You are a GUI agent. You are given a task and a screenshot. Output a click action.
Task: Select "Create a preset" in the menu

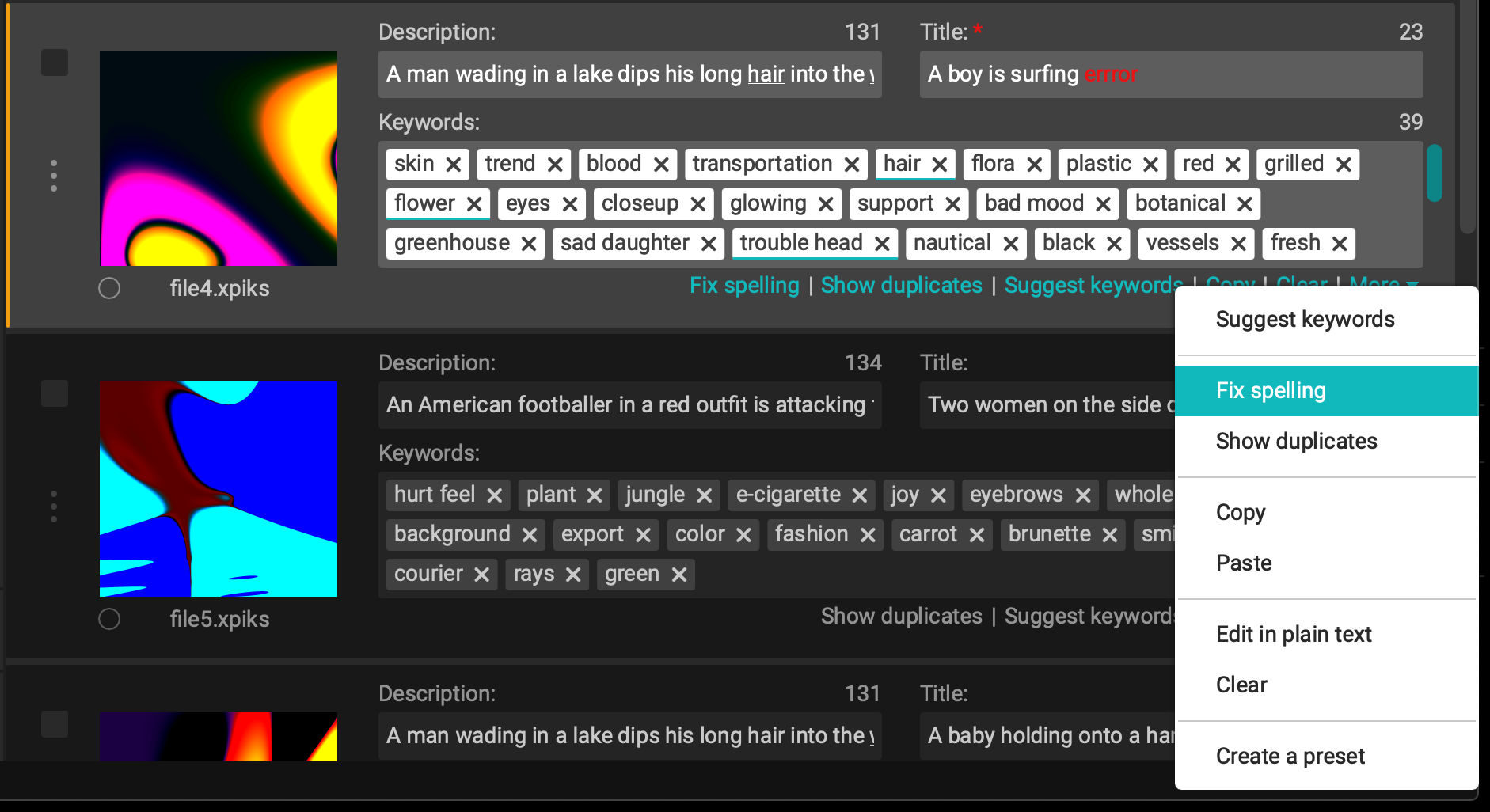pos(1290,756)
